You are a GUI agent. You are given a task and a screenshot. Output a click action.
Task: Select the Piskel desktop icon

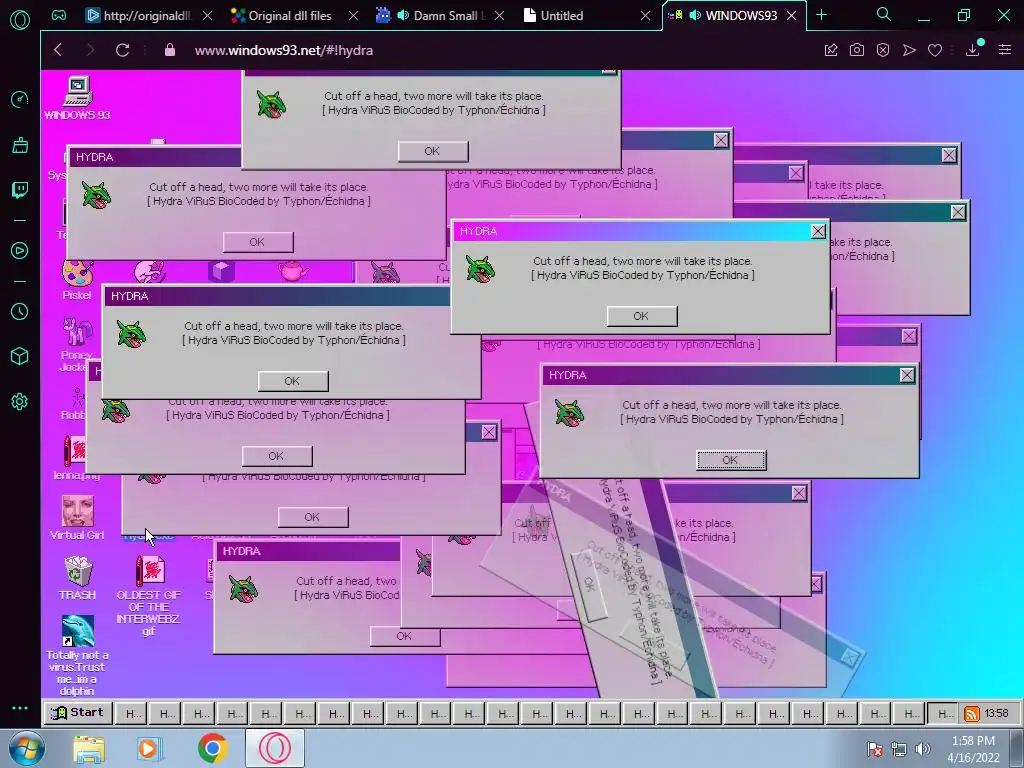click(77, 280)
